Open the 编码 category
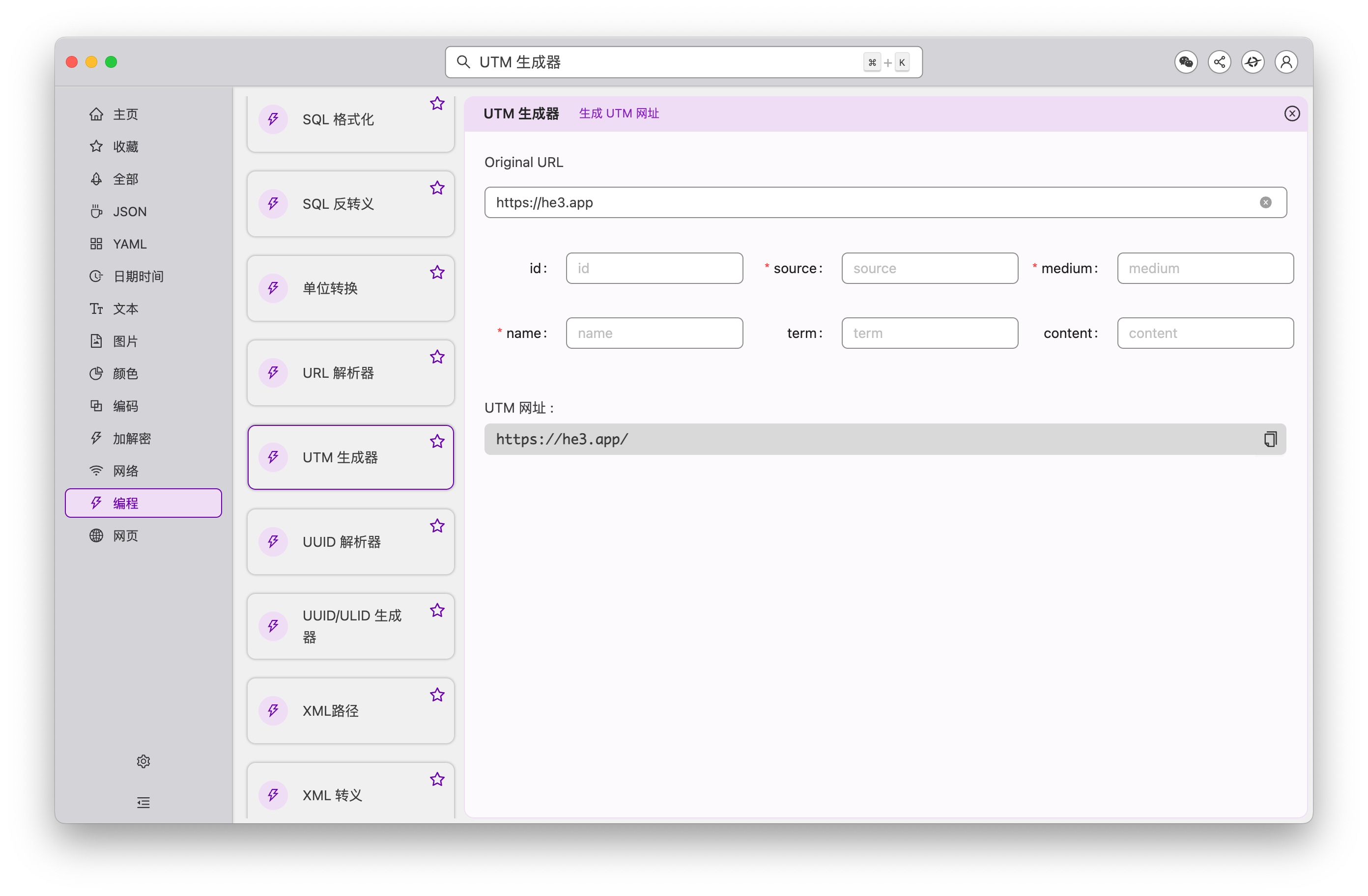The width and height of the screenshot is (1368, 896). point(143,406)
